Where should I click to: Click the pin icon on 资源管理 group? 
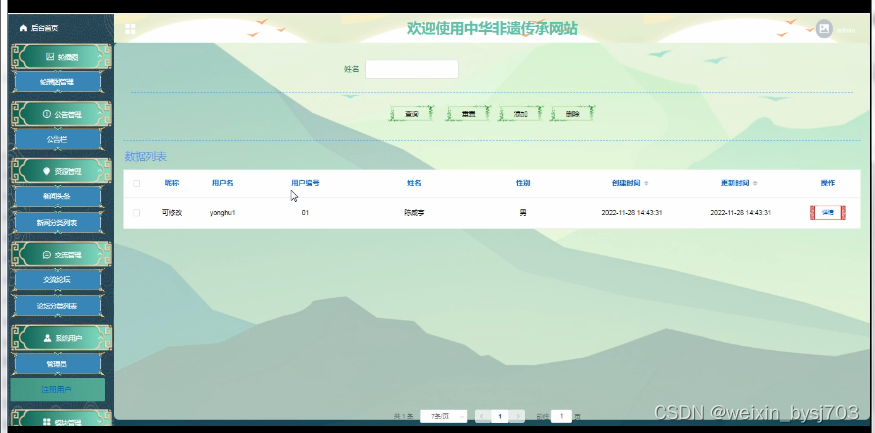[47, 171]
